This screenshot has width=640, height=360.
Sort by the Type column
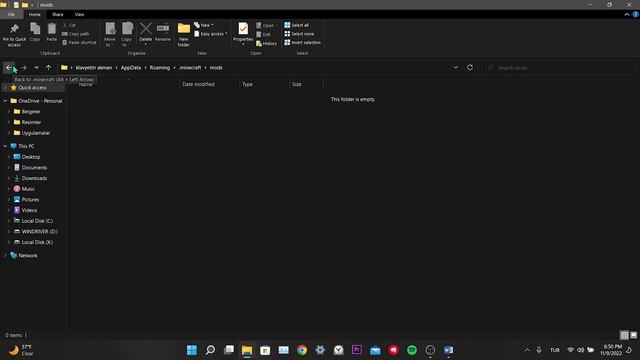247,84
